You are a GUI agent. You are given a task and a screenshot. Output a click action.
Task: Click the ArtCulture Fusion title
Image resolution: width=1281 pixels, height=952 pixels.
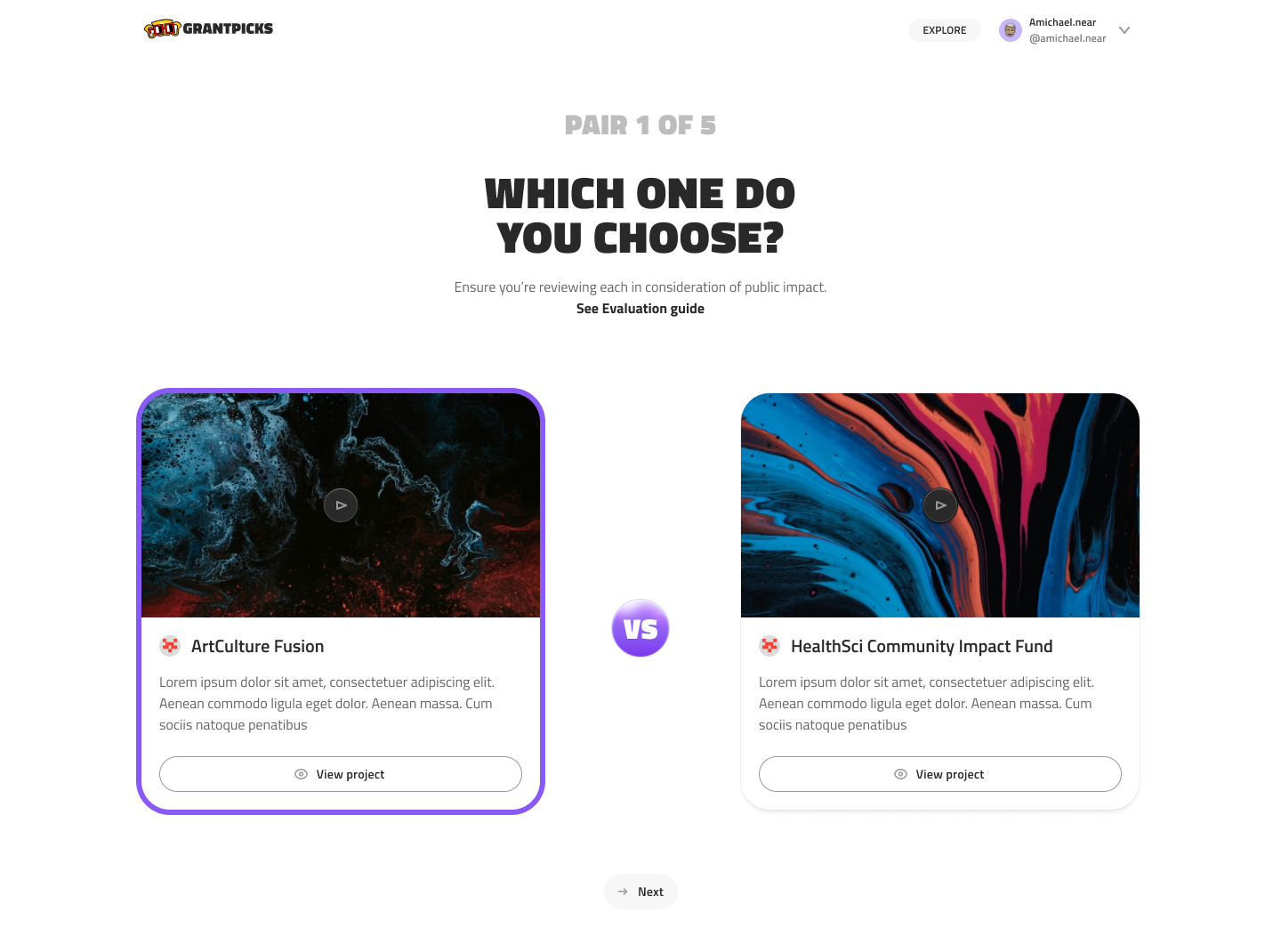point(258,647)
